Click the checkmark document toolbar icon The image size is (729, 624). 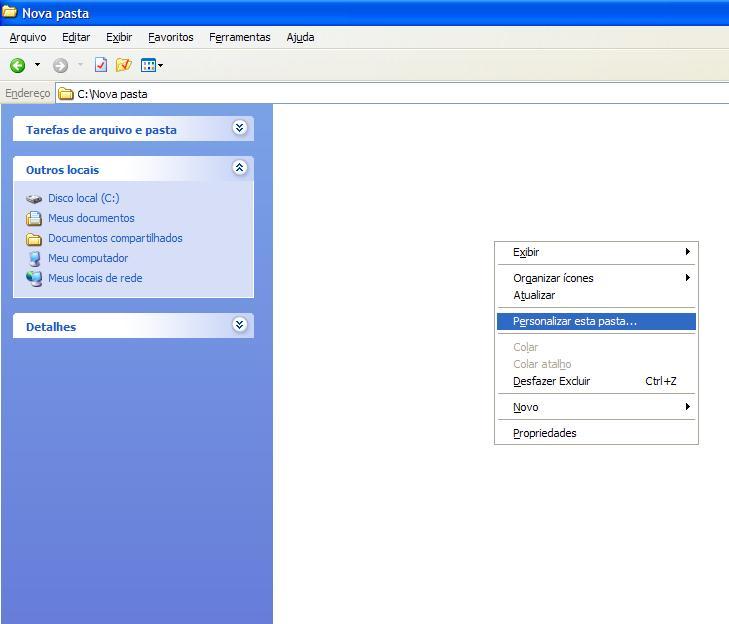click(100, 65)
